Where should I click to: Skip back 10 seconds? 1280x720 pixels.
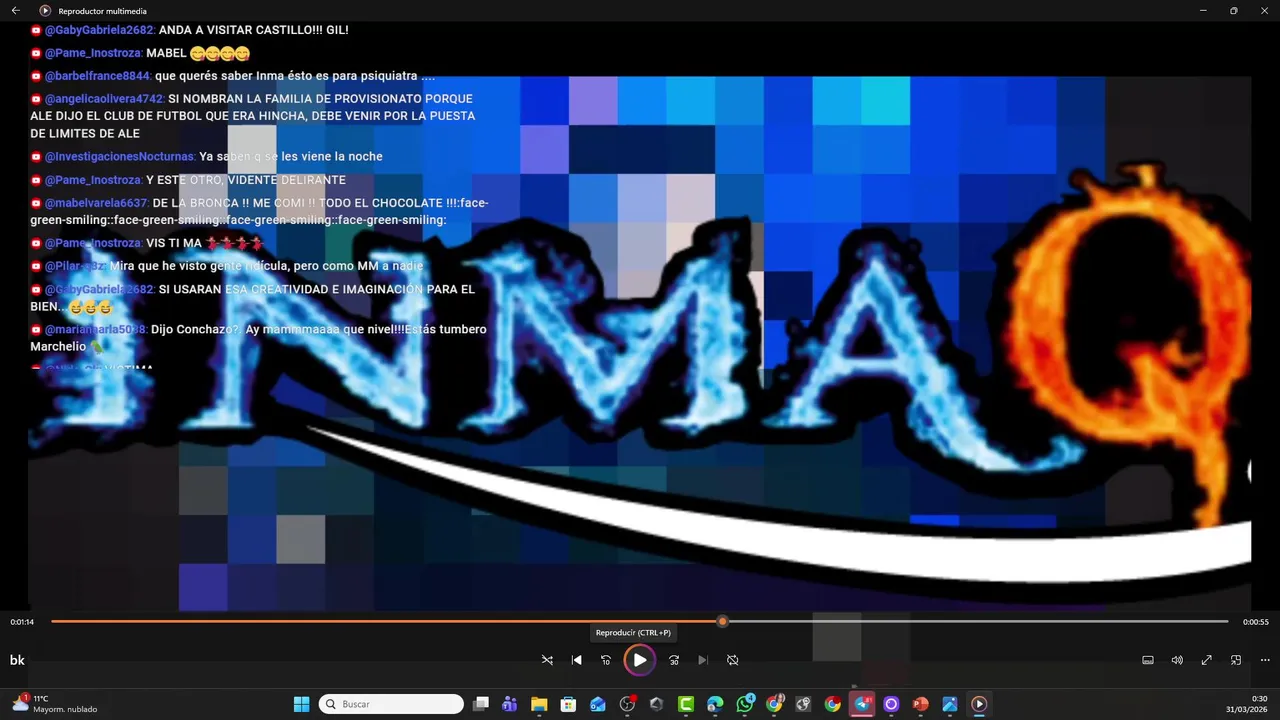pyautogui.click(x=605, y=660)
